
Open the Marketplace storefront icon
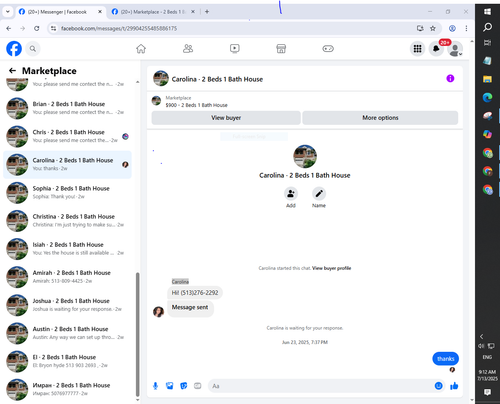coord(281,49)
